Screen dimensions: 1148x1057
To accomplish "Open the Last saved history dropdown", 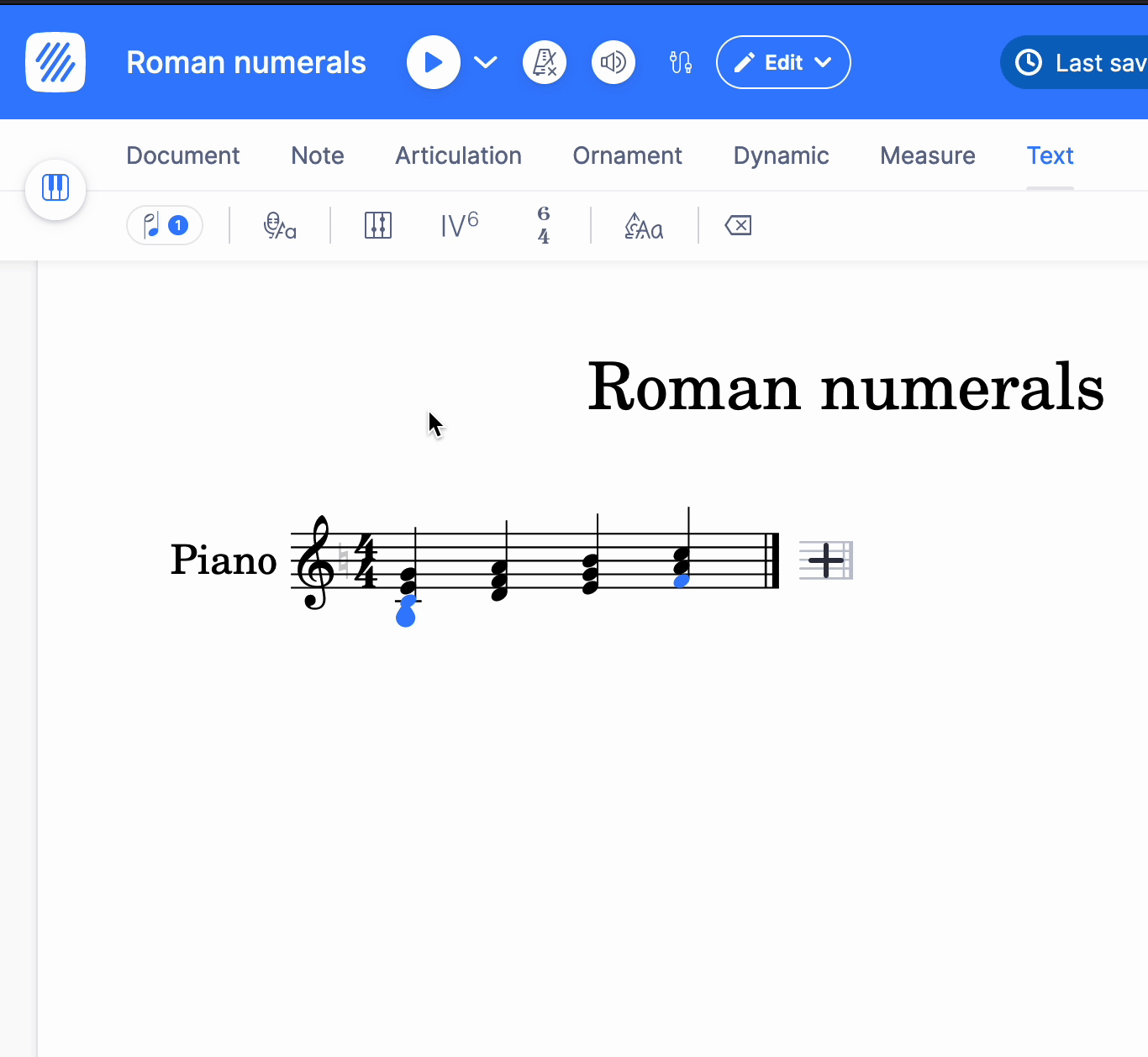I will click(1084, 61).
